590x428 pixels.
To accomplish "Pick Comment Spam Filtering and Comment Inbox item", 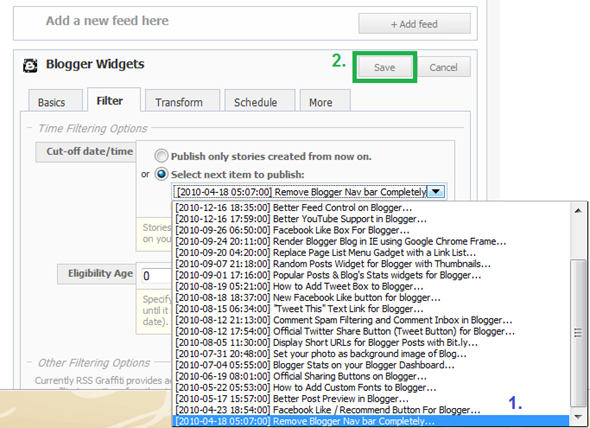I will click(x=371, y=320).
